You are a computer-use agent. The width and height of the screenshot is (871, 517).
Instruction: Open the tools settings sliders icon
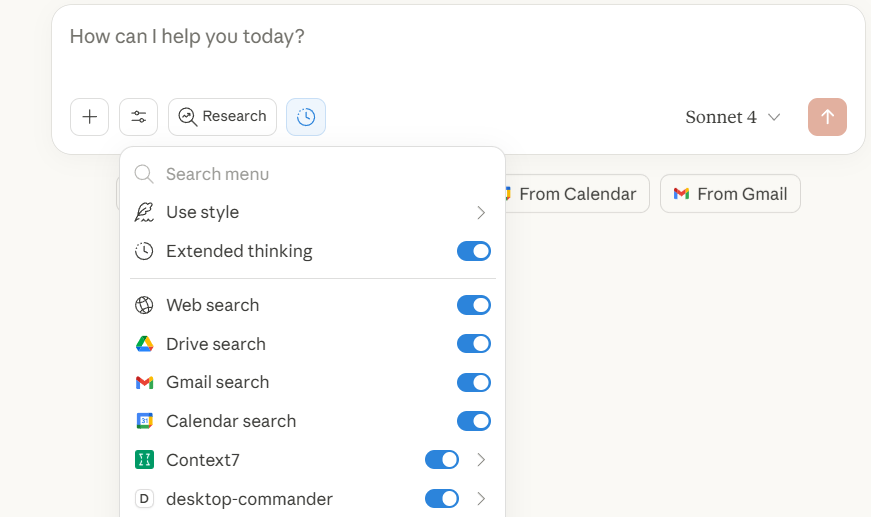point(138,117)
